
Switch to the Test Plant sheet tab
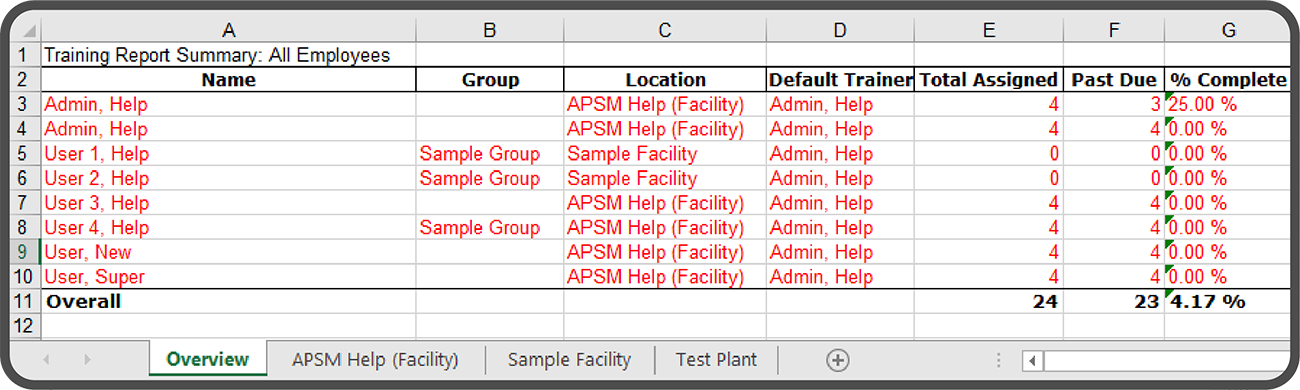tap(716, 359)
